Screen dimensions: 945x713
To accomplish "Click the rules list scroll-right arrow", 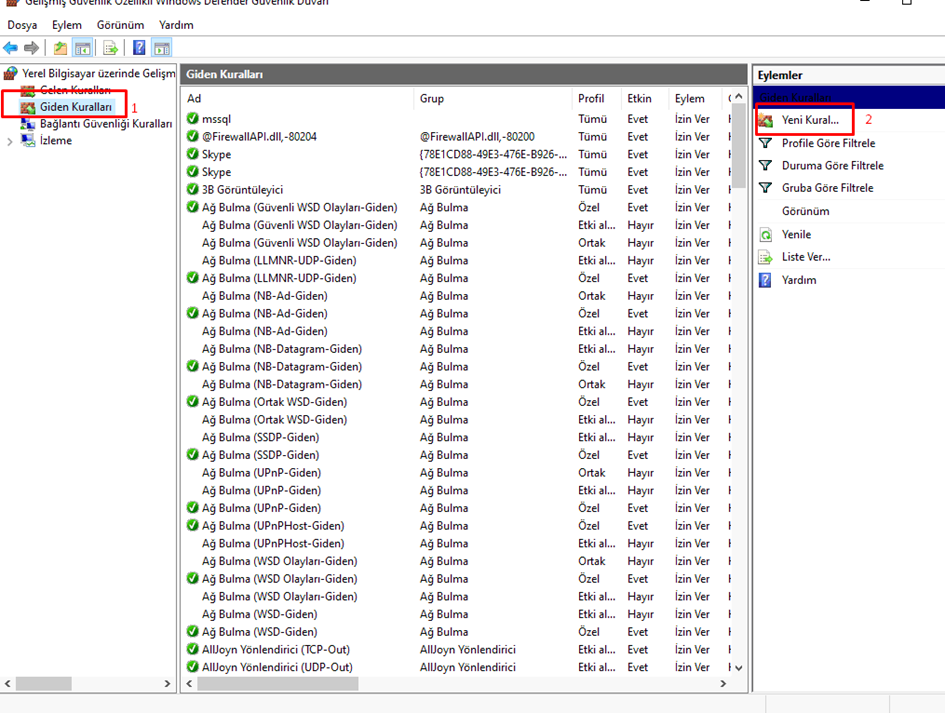I will pyautogui.click(x=723, y=683).
